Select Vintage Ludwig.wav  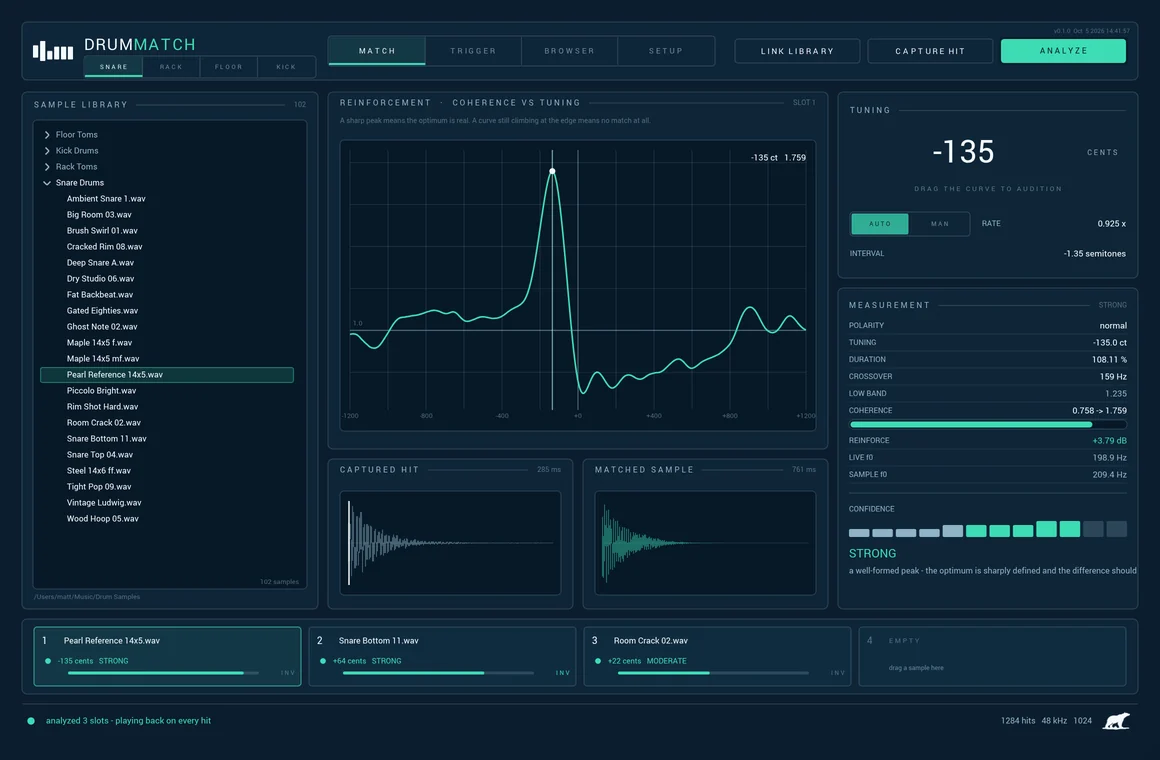tap(166, 502)
